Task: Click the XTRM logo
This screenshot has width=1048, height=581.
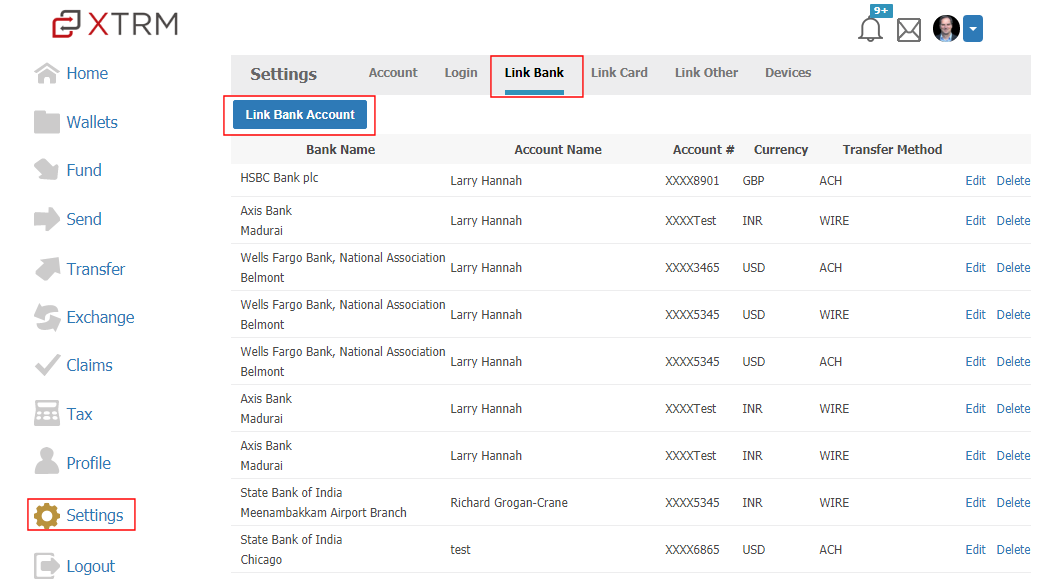Action: pyautogui.click(x=116, y=24)
